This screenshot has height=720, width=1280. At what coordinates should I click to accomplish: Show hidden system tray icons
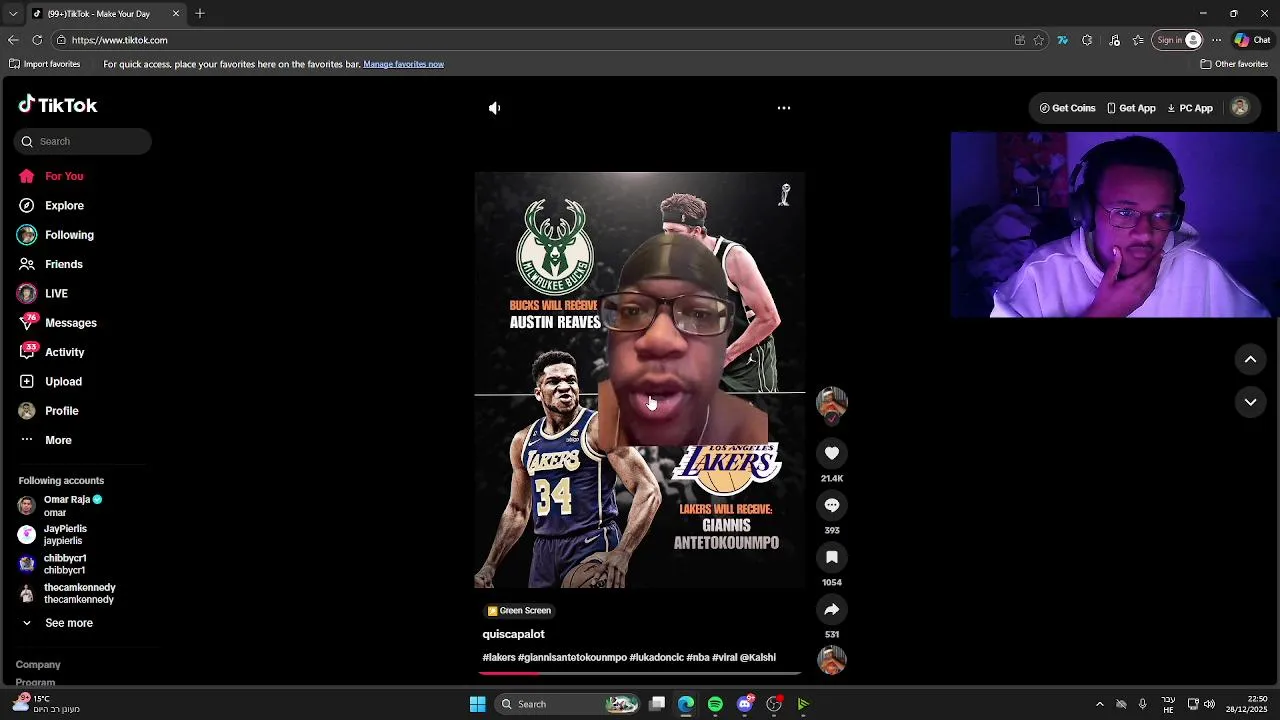coord(1099,704)
